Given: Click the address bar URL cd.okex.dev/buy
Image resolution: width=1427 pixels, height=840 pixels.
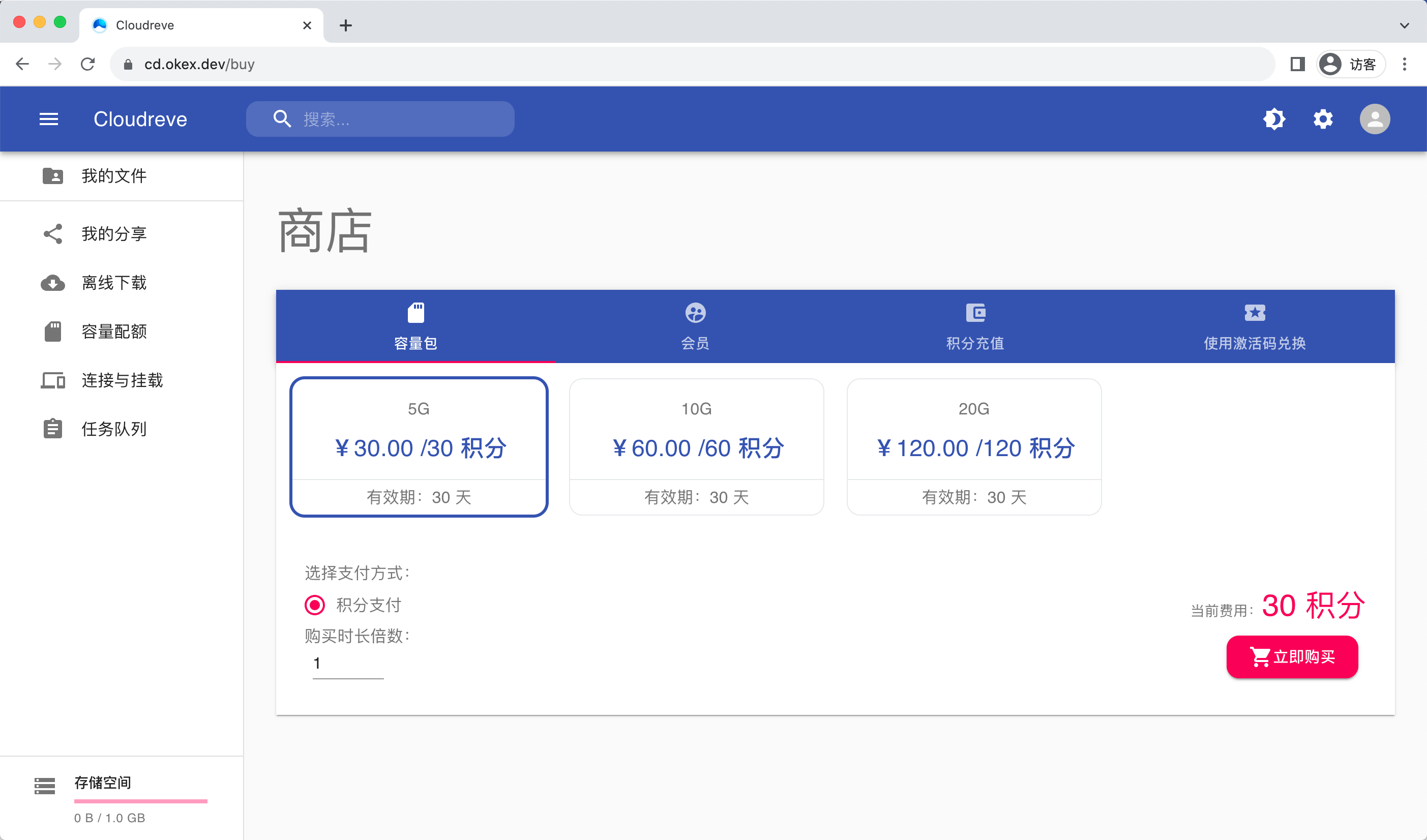Looking at the screenshot, I should 199,64.
